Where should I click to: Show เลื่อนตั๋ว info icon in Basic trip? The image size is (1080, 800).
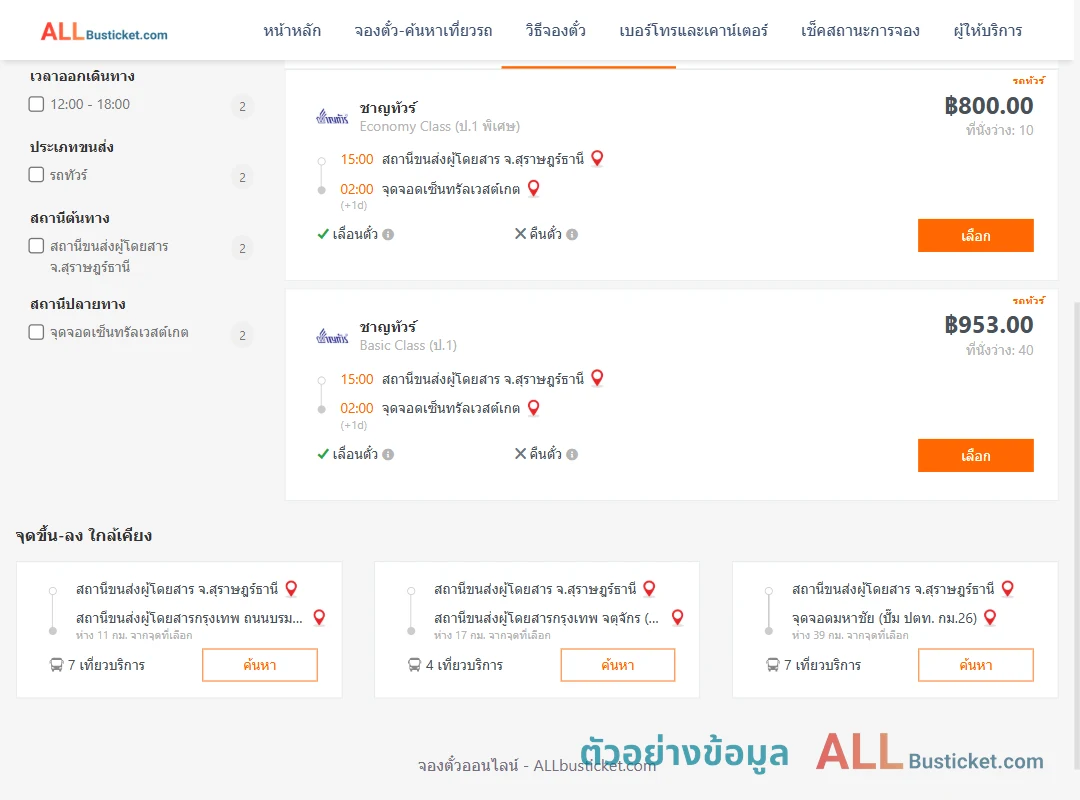pos(388,454)
